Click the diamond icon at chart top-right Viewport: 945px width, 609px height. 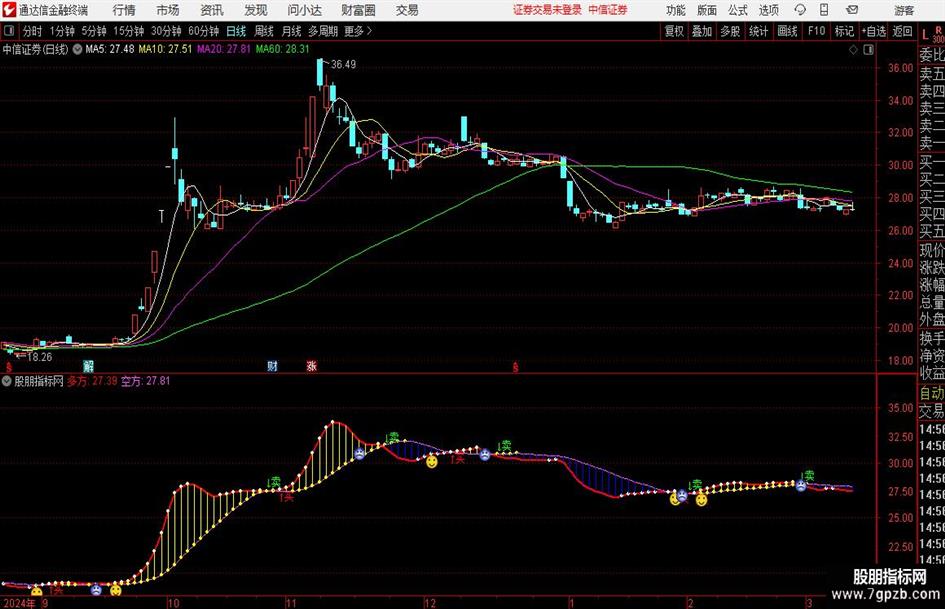point(853,49)
